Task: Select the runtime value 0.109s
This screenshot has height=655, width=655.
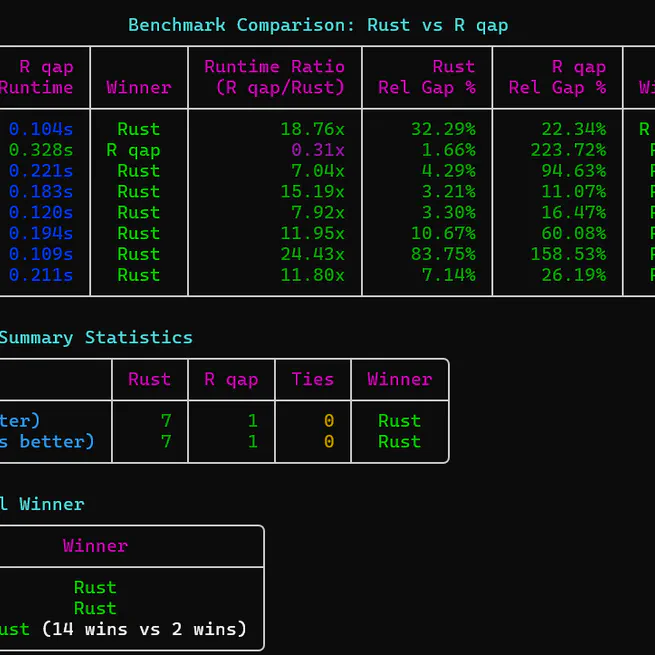Action: pos(41,254)
